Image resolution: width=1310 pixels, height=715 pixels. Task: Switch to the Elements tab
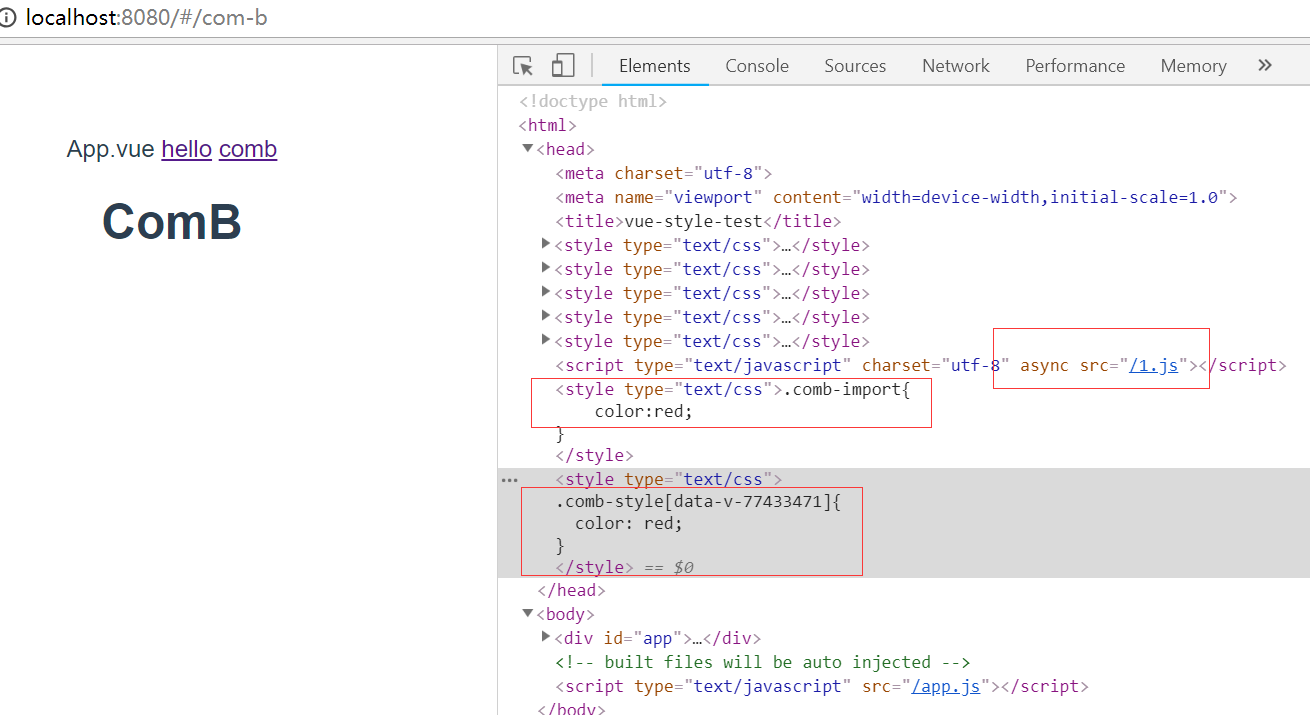[655, 66]
